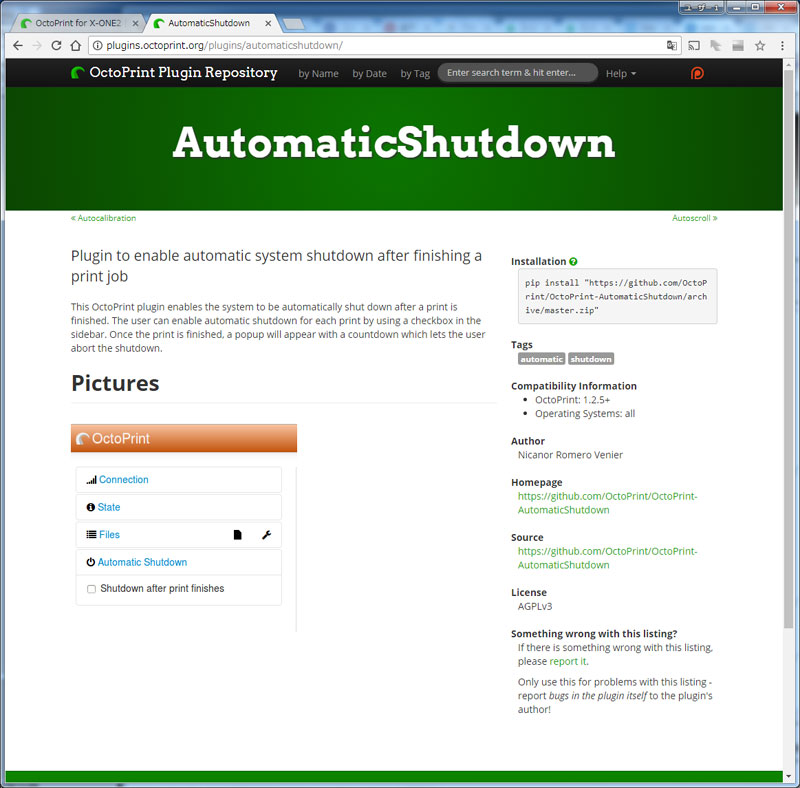The image size is (800, 788).
Task: Click the Files document icon
Action: 237,535
